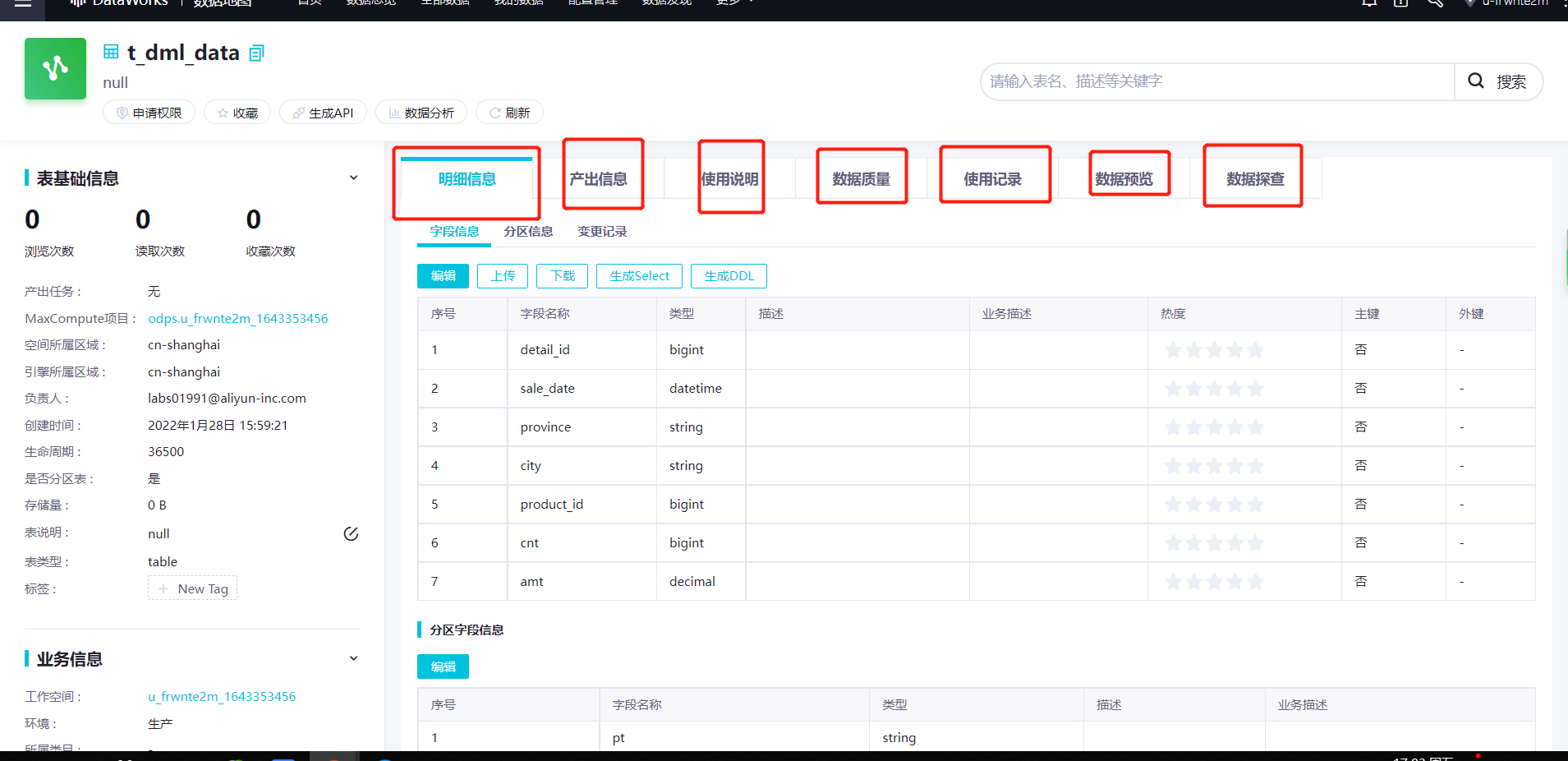This screenshot has width=1568, height=761.
Task: Click the table search input field
Action: click(1216, 81)
